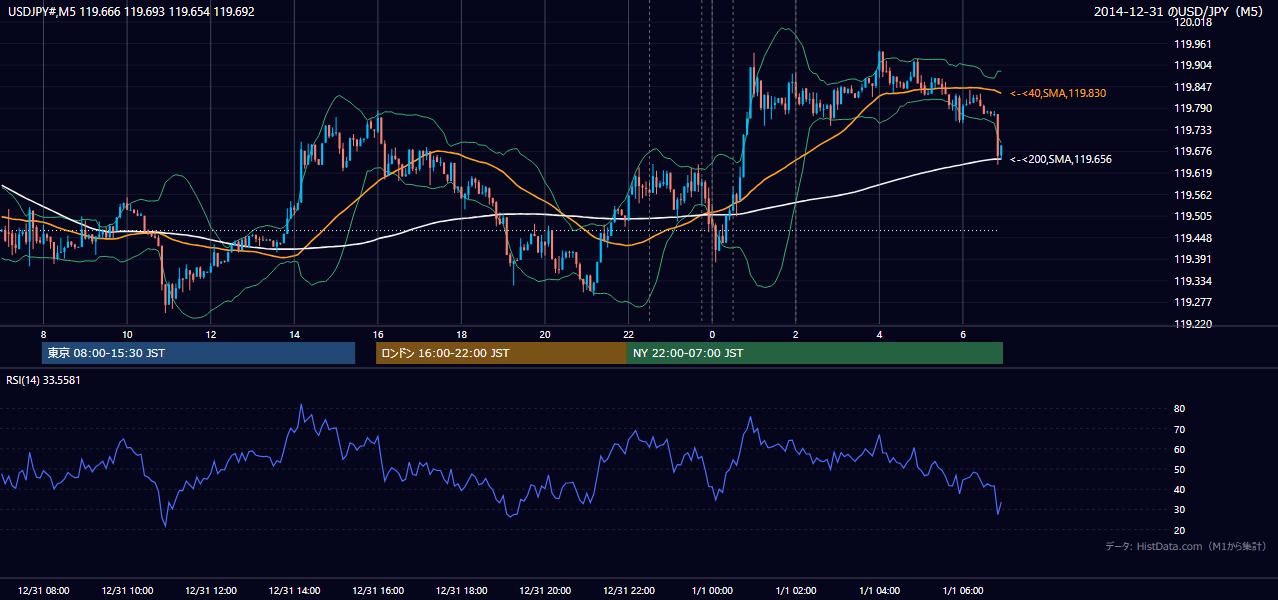
Task: Click the 12/31 18:00 time label
Action: [461, 591]
